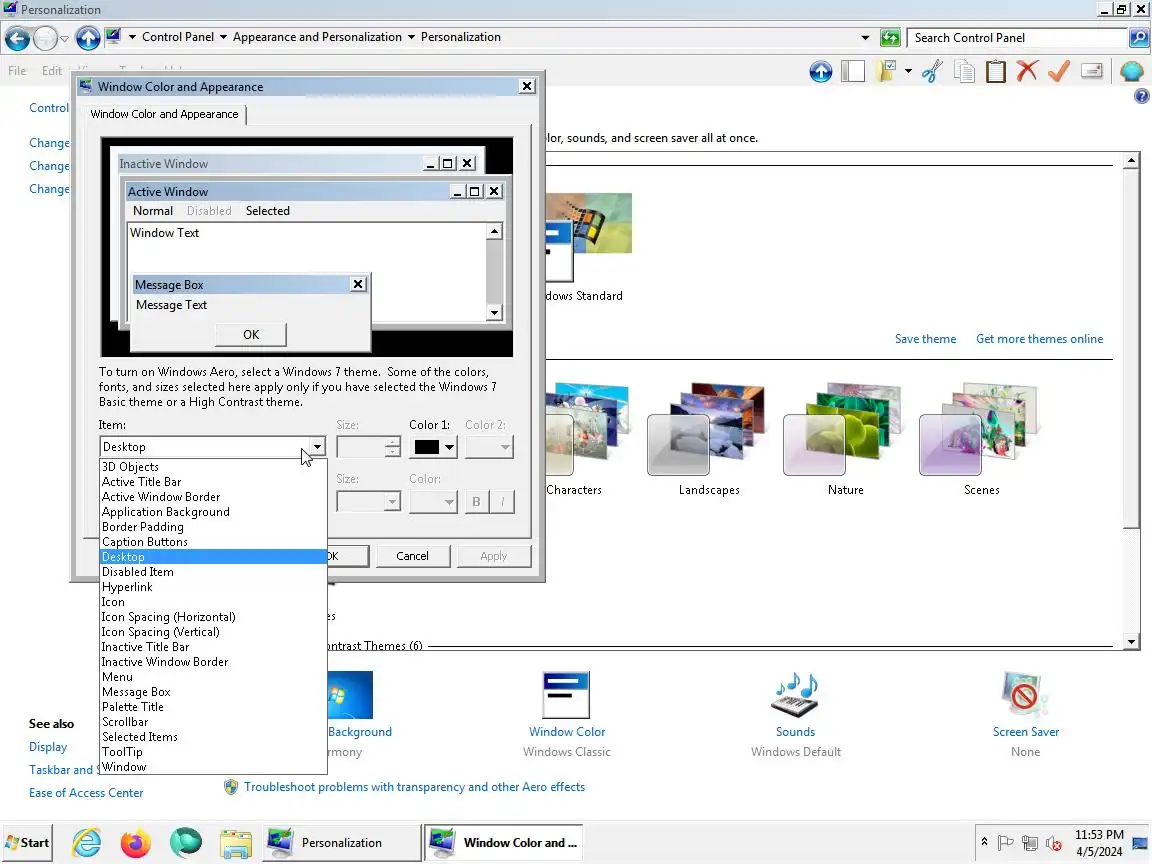Click the themes list scroll-down arrow
1152x864 pixels.
click(1131, 641)
